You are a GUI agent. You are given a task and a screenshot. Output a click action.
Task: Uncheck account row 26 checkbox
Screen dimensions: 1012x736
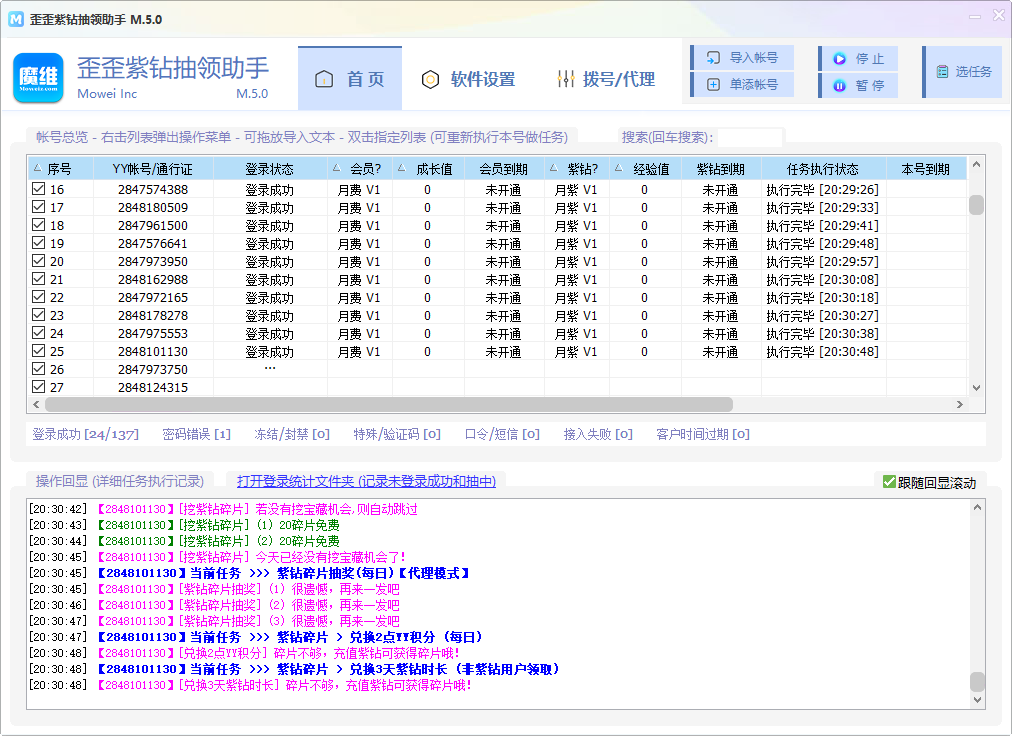[39, 369]
